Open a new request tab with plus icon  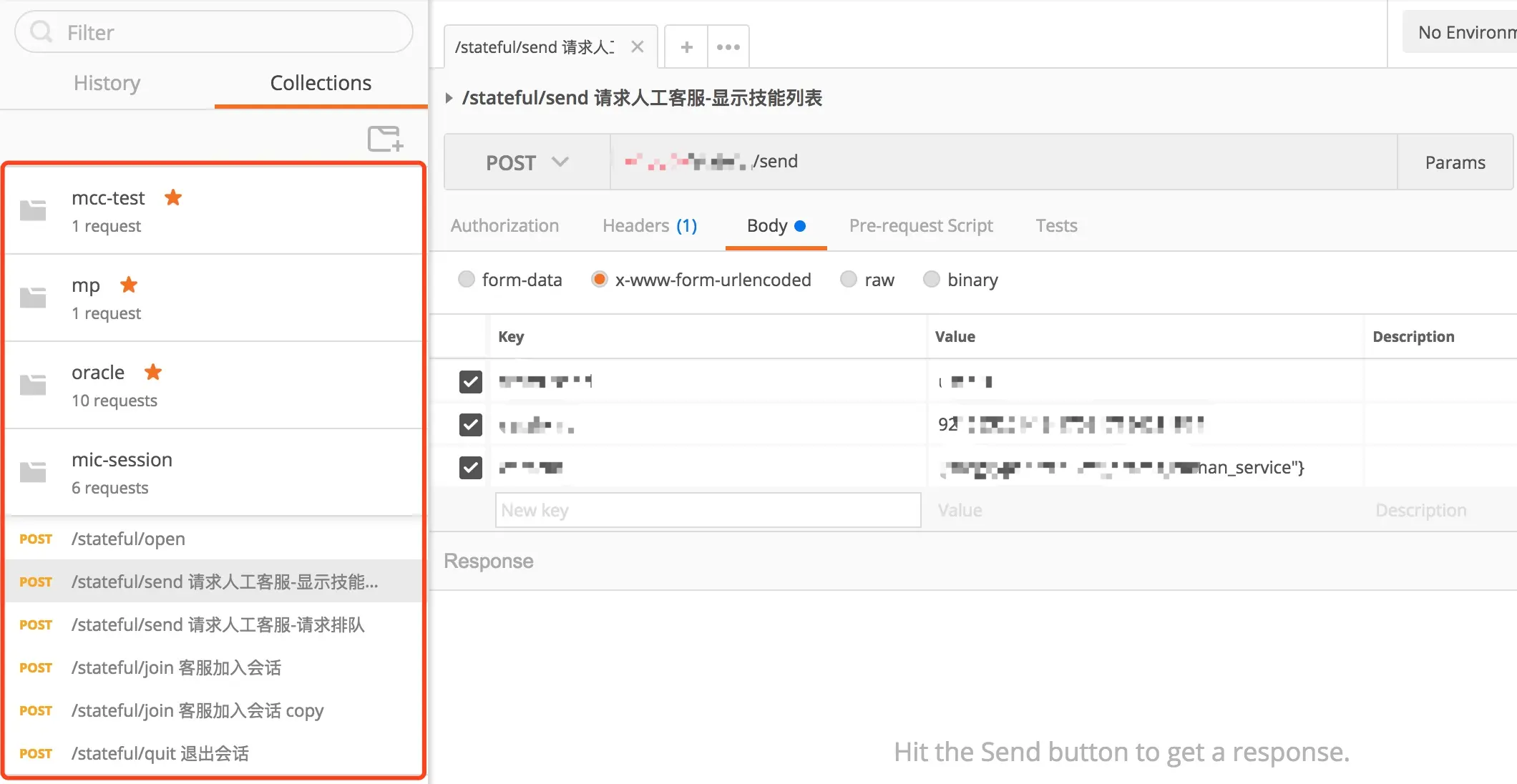[686, 47]
